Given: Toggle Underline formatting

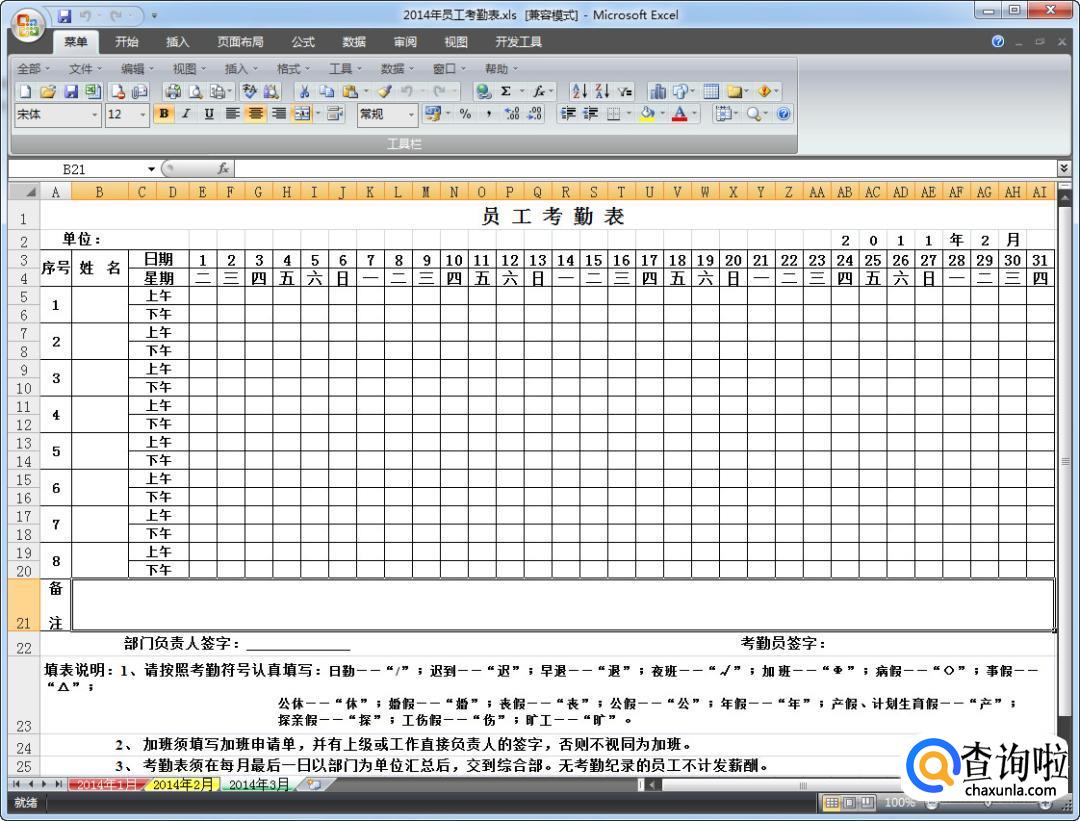Looking at the screenshot, I should pos(209,114).
